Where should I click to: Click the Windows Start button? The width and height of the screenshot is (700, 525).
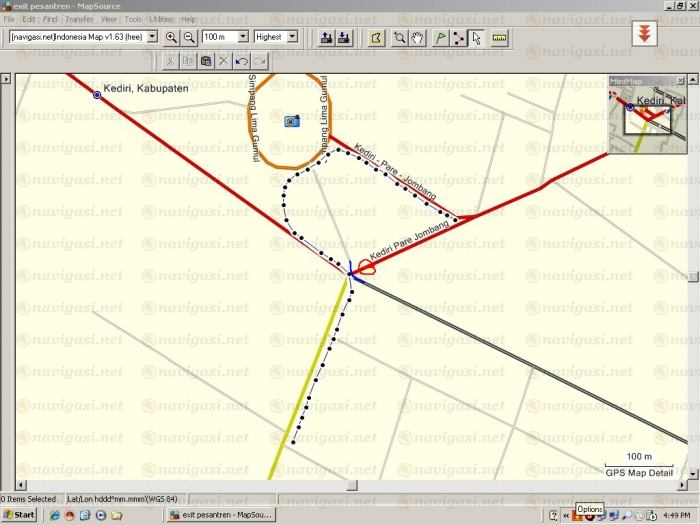coord(20,514)
